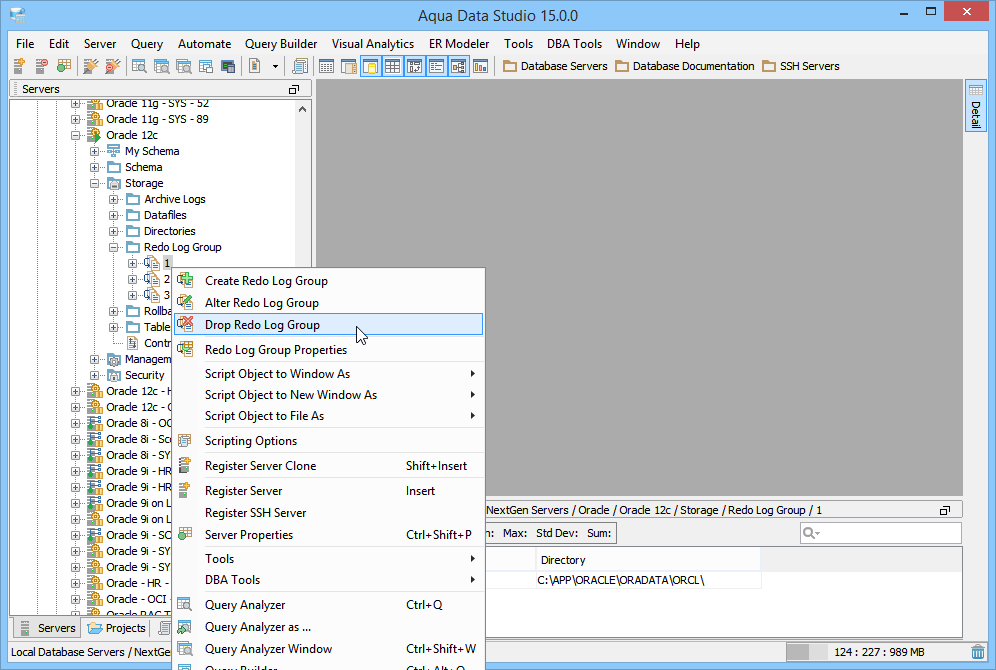Click Scripting Options in context menu
The height and width of the screenshot is (670, 996).
(x=329, y=441)
